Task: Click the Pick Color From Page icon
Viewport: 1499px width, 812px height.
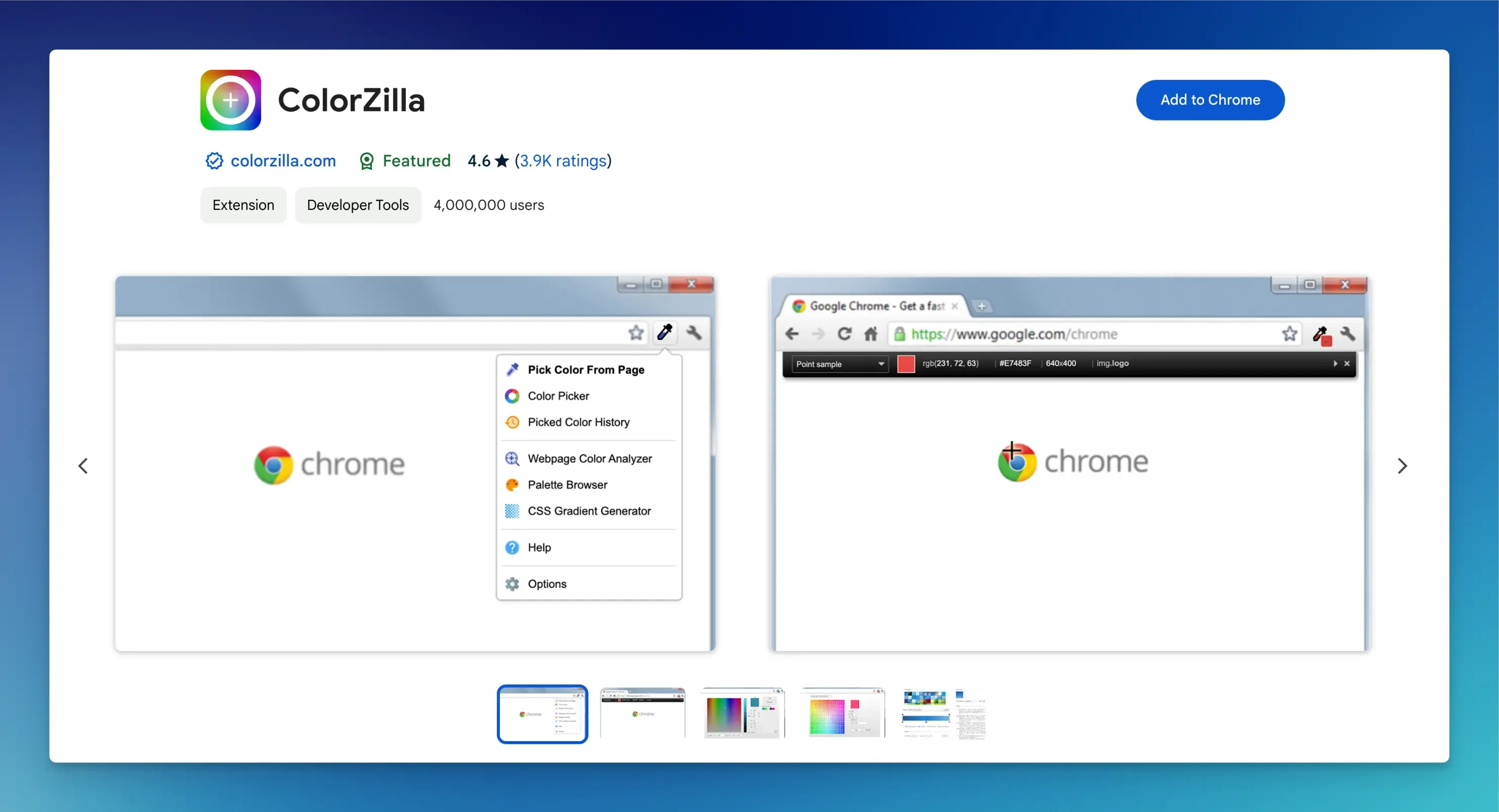Action: pyautogui.click(x=513, y=369)
